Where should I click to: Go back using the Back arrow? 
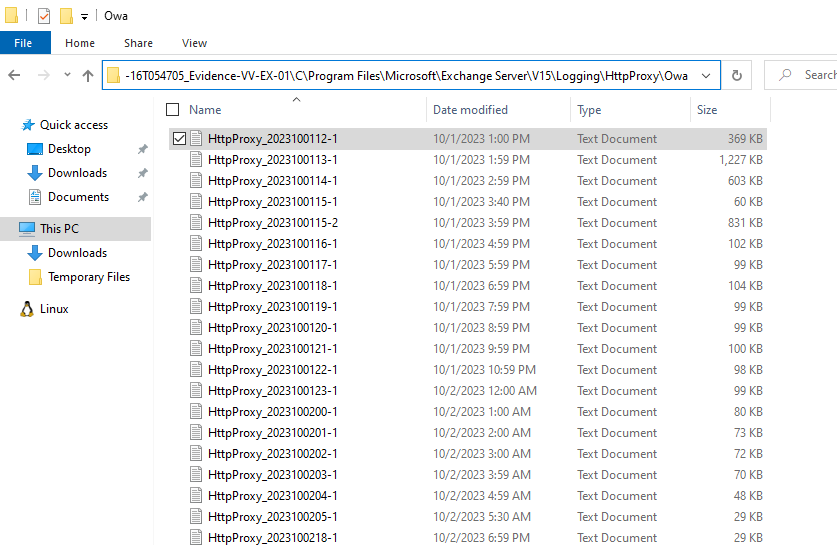(x=14, y=75)
